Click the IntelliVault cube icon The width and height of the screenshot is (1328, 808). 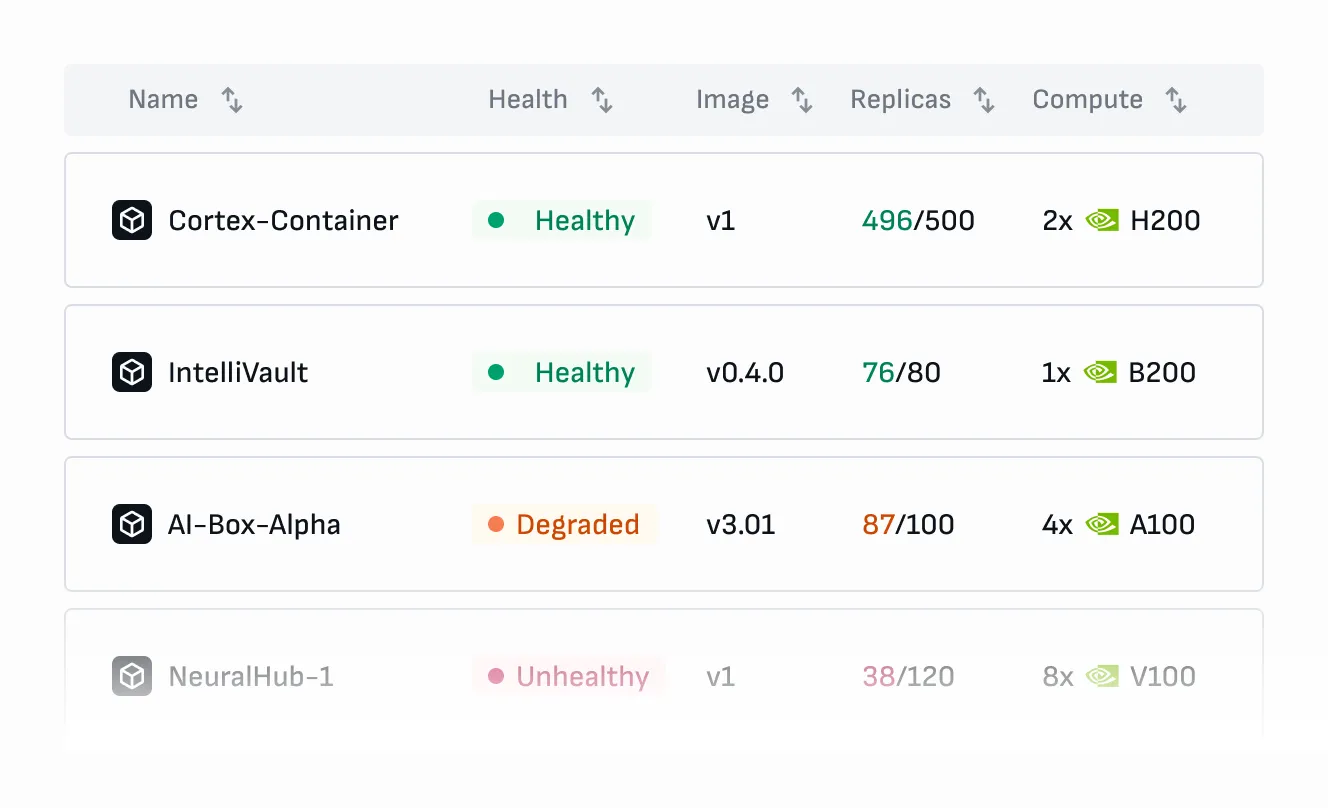point(131,372)
